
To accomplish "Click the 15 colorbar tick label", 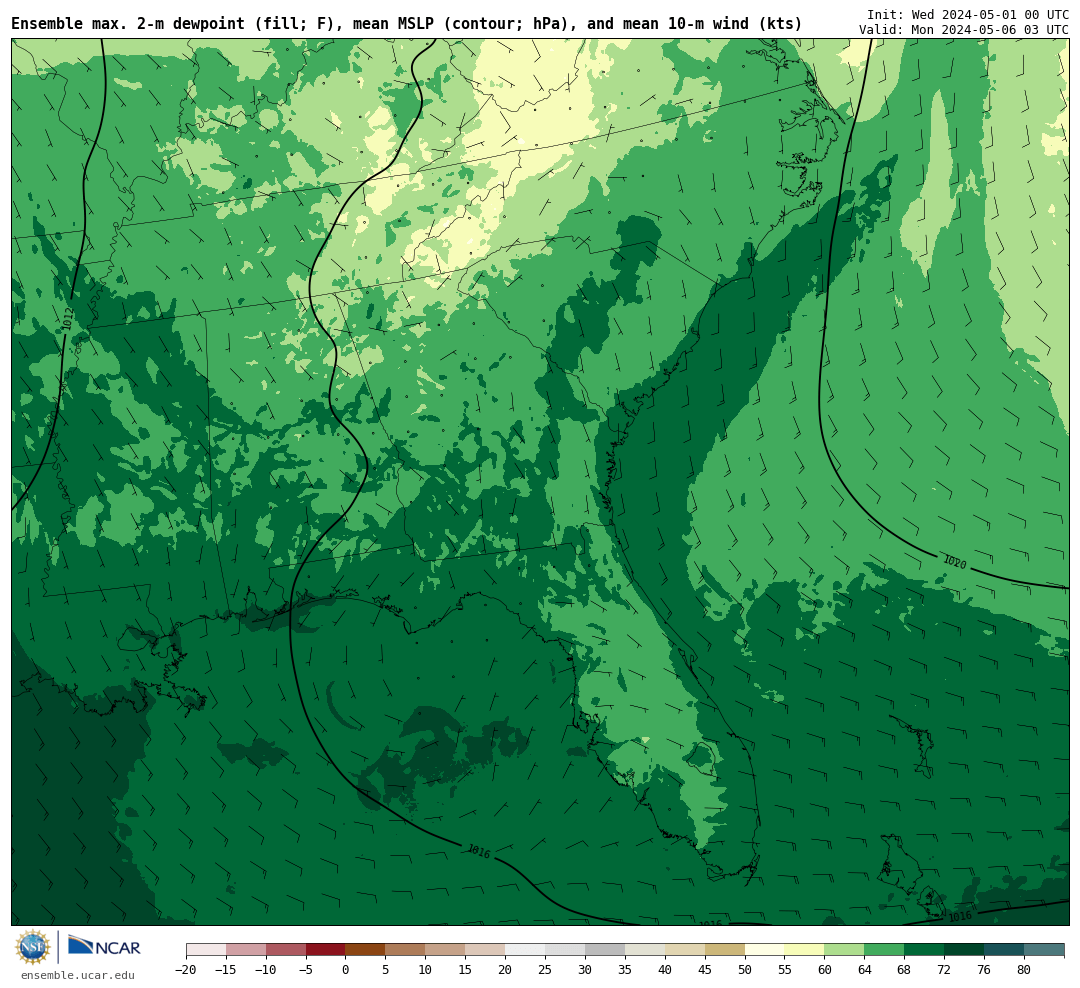I will coord(466,969).
